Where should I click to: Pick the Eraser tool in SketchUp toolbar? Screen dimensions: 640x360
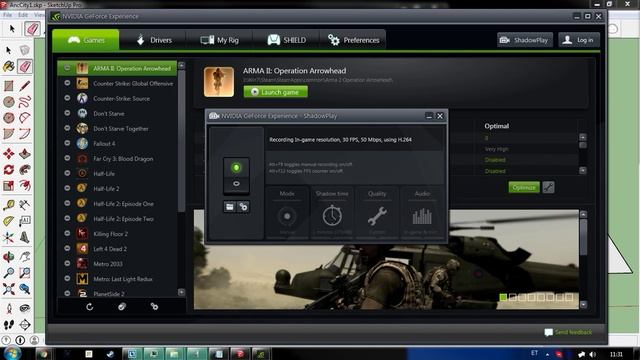click(25, 67)
